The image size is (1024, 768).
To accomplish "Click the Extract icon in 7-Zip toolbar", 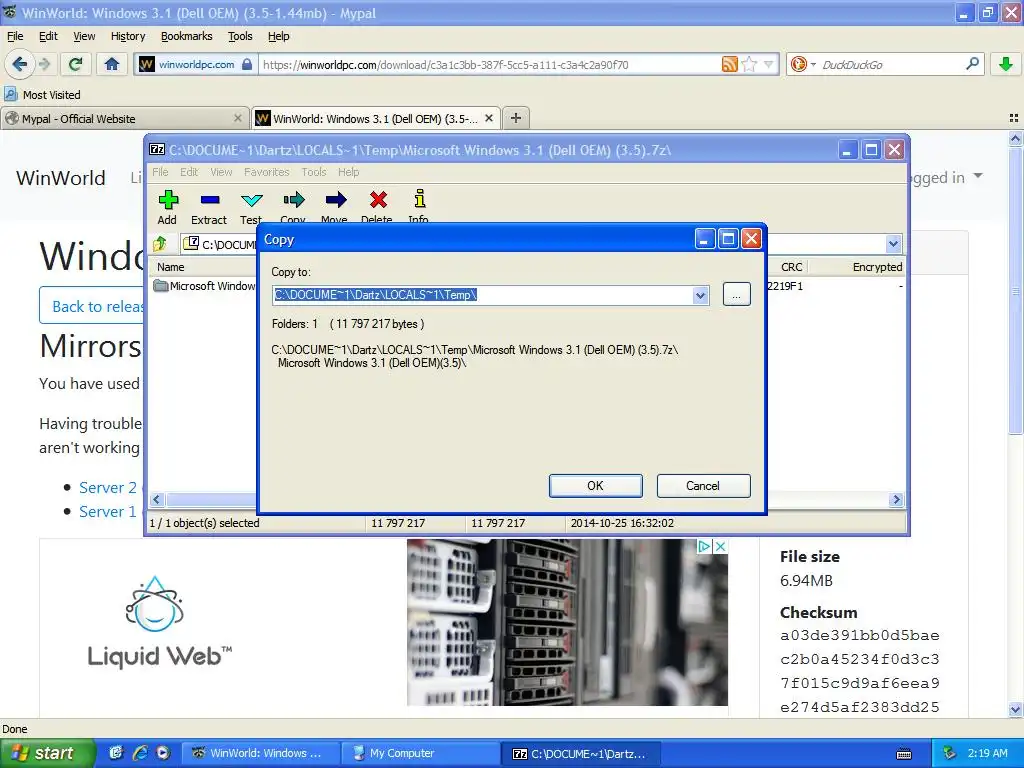I will [x=210, y=200].
